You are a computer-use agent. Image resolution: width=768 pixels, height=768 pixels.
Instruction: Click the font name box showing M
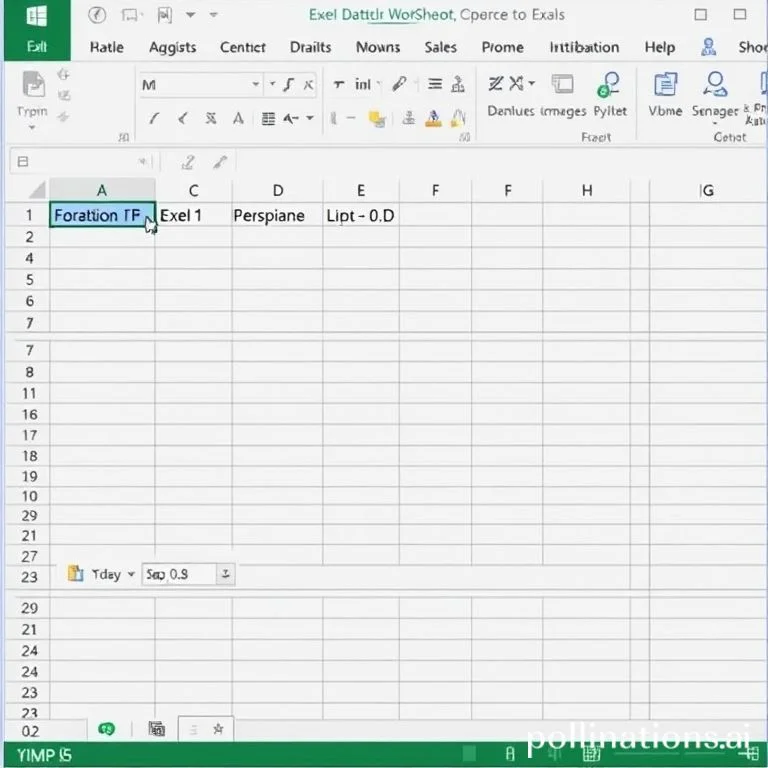200,85
